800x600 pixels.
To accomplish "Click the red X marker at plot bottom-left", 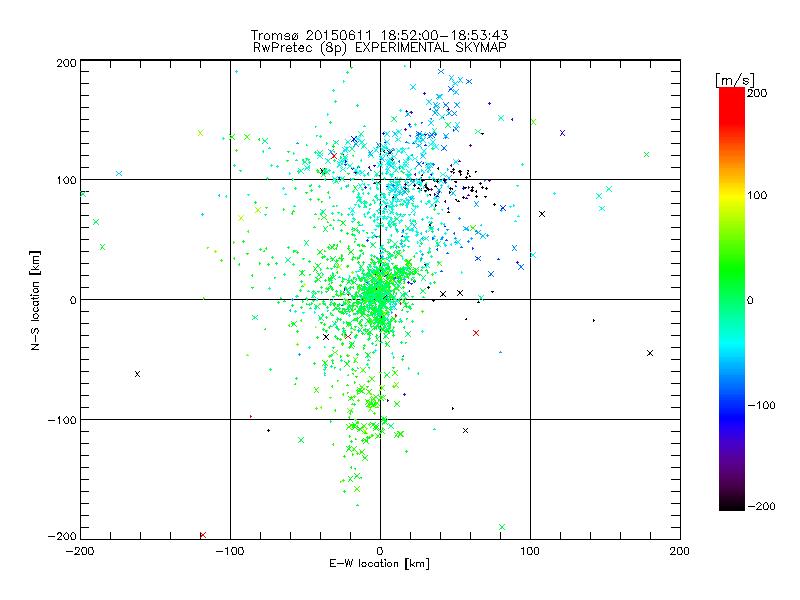I will point(203,535).
